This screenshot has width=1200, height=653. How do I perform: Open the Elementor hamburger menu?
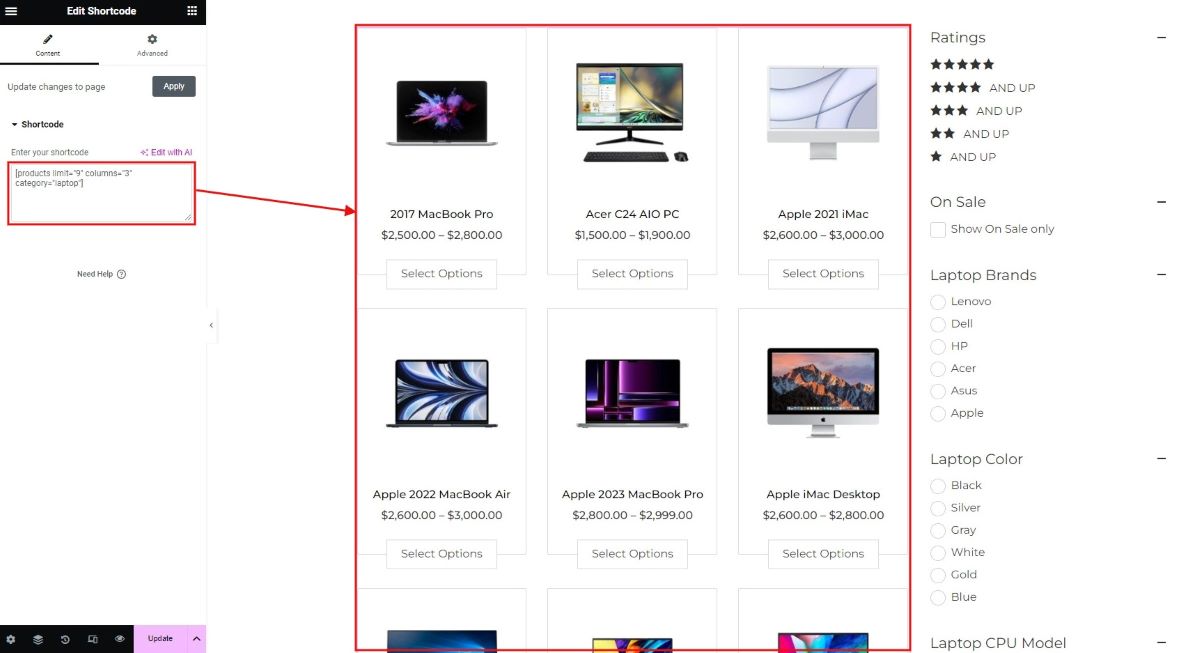(11, 11)
